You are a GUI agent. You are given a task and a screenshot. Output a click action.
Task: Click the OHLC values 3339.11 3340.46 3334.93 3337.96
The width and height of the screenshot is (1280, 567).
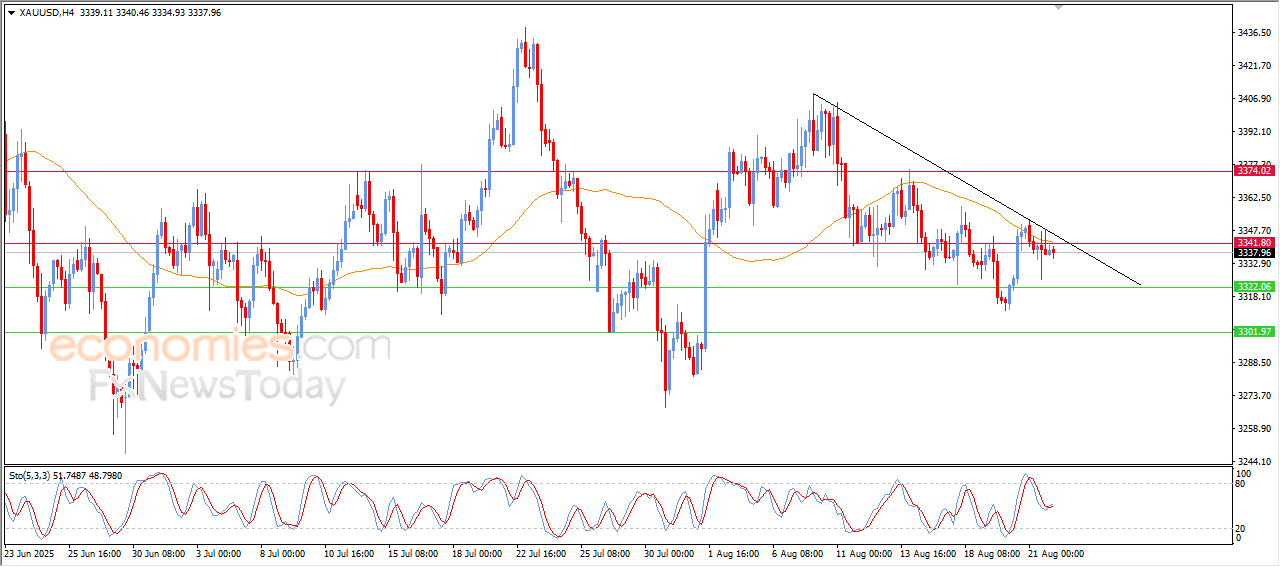click(x=151, y=12)
